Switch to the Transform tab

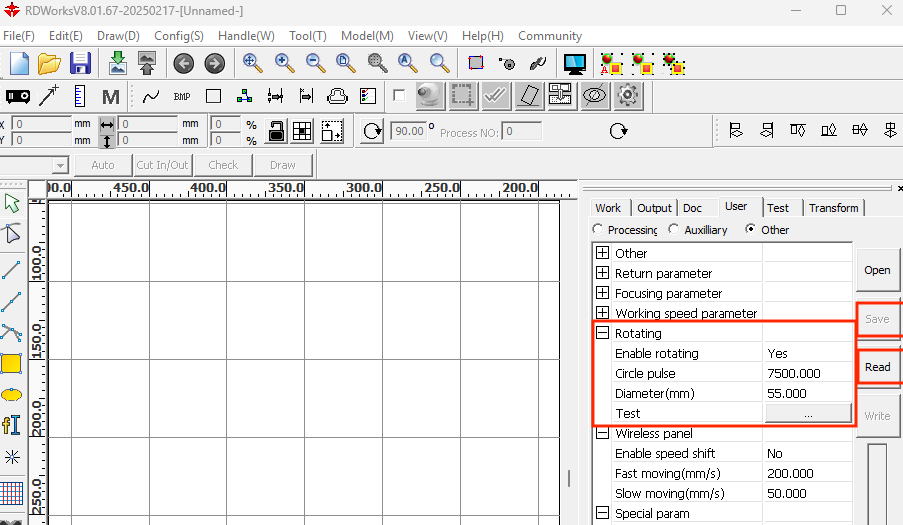833,208
